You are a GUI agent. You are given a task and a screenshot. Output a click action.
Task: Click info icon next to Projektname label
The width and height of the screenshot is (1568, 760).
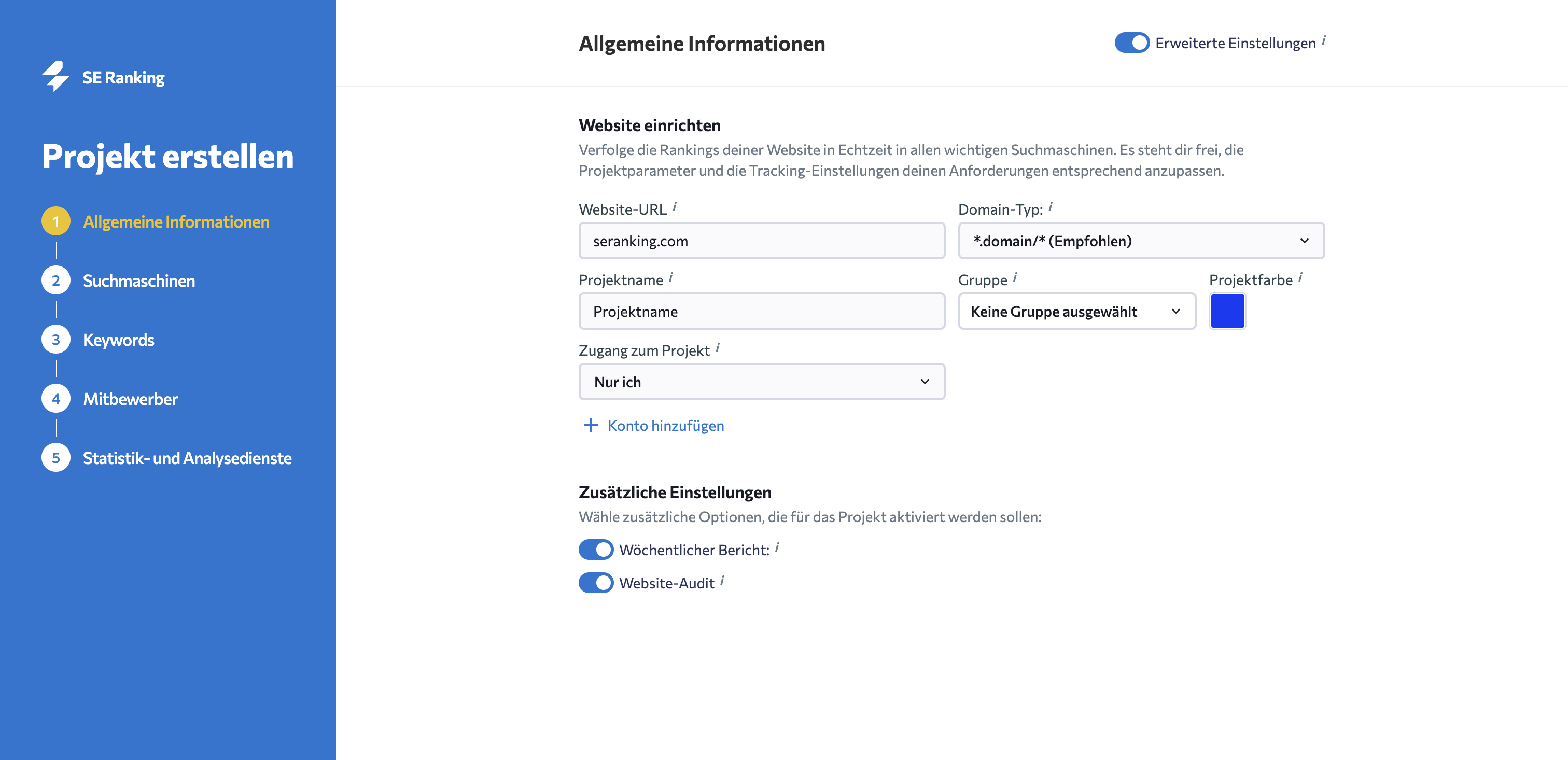pos(671,277)
